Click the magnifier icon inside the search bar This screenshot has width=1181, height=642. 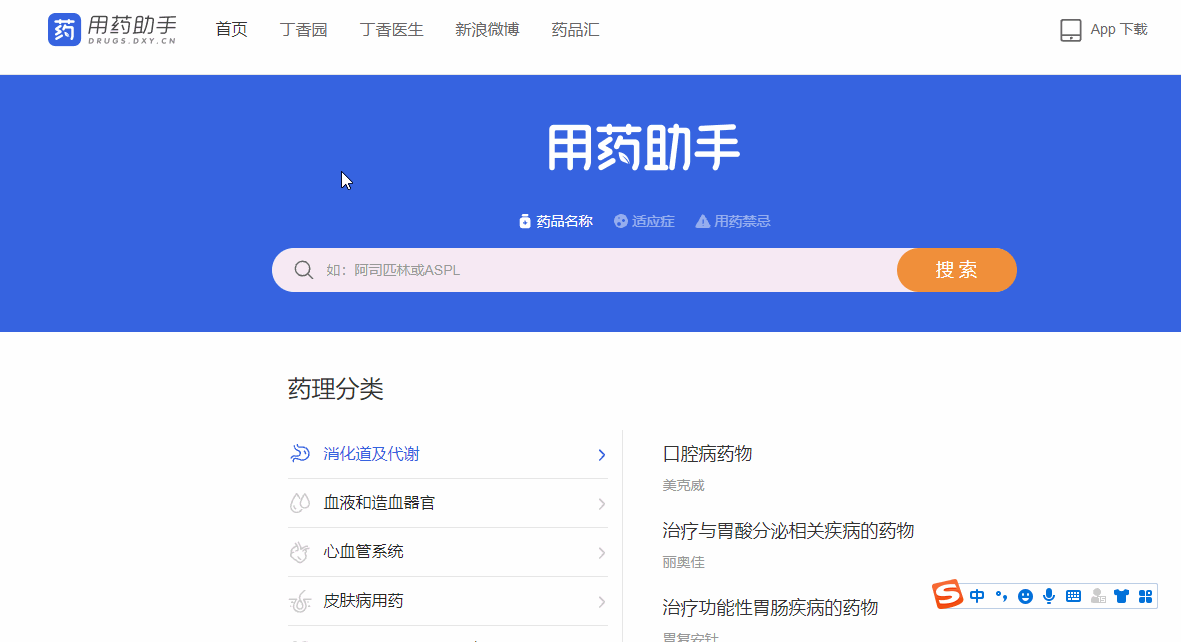(303, 269)
